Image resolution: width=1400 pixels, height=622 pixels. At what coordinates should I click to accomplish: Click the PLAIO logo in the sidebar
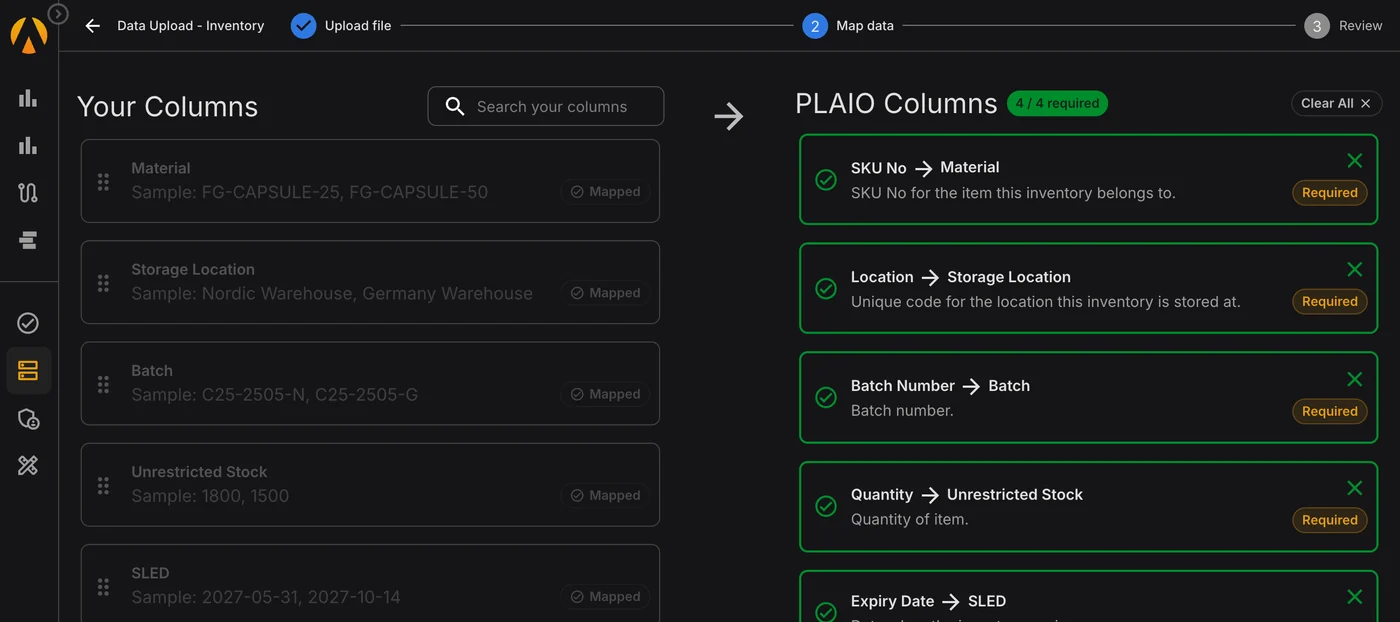[28, 35]
